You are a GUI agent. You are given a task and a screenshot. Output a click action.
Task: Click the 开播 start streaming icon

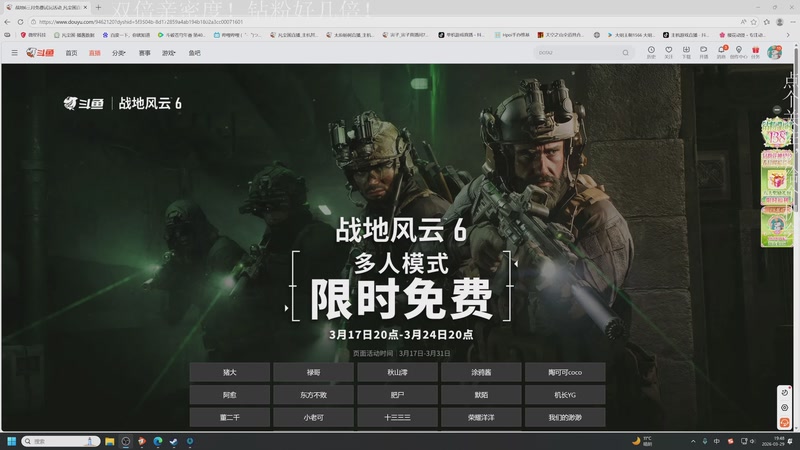(x=704, y=52)
